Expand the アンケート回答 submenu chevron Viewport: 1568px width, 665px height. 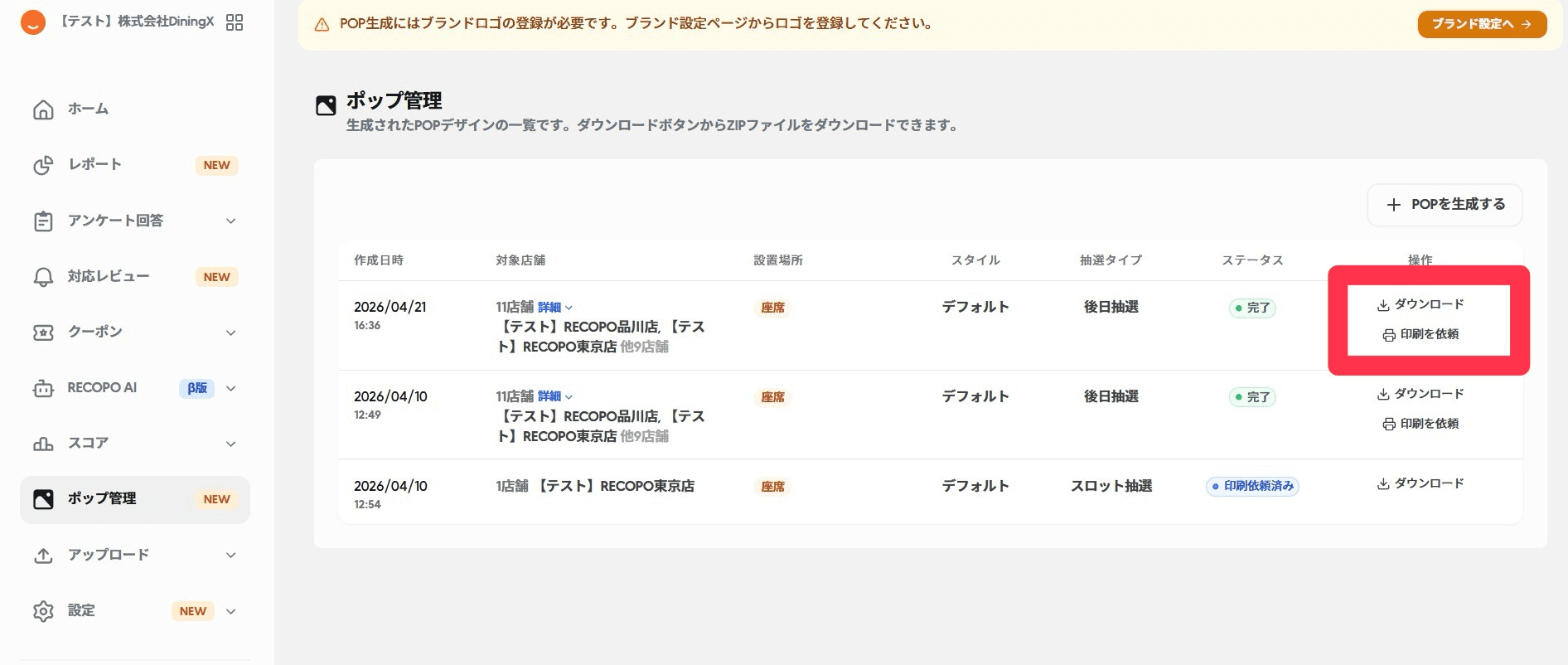point(231,221)
